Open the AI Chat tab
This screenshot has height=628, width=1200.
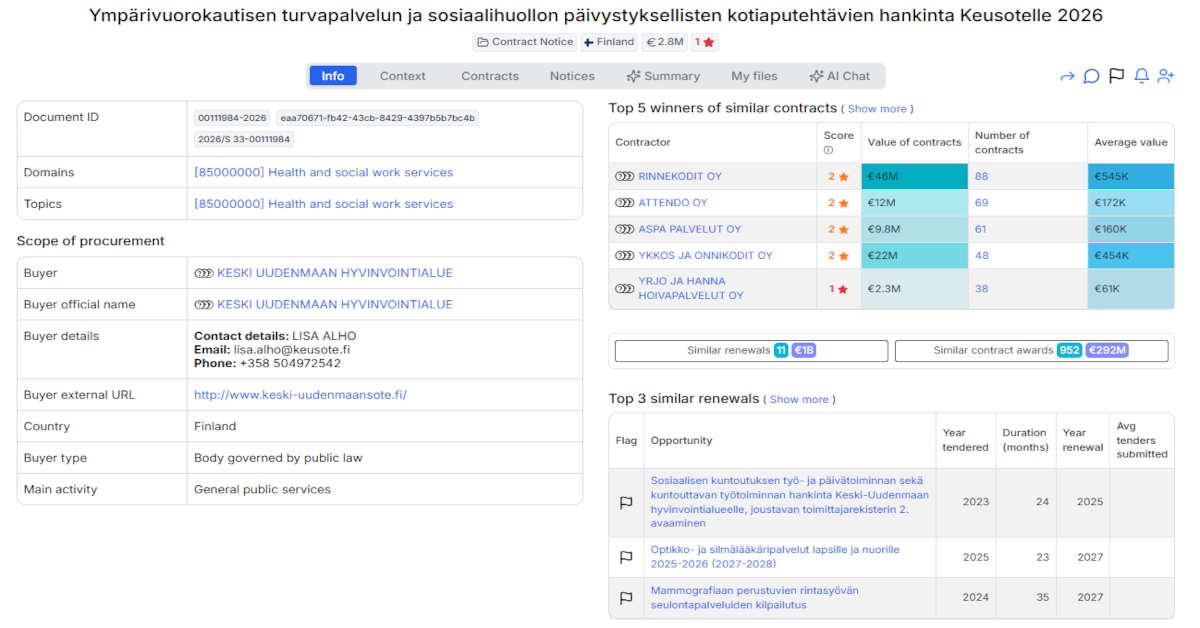click(x=840, y=75)
